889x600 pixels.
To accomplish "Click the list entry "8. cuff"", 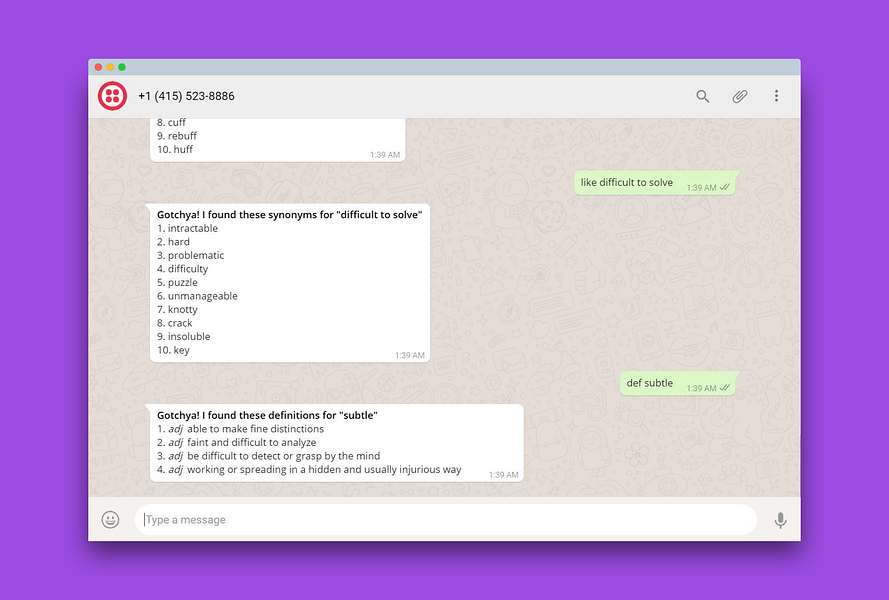I will pyautogui.click(x=171, y=122).
